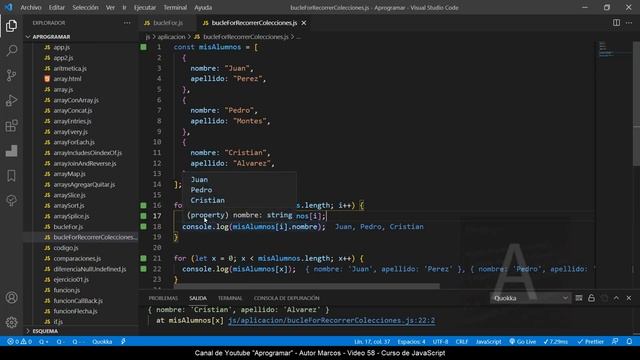The height and width of the screenshot is (360, 640).
Task: Open the Terminal menu
Action: [175, 7]
